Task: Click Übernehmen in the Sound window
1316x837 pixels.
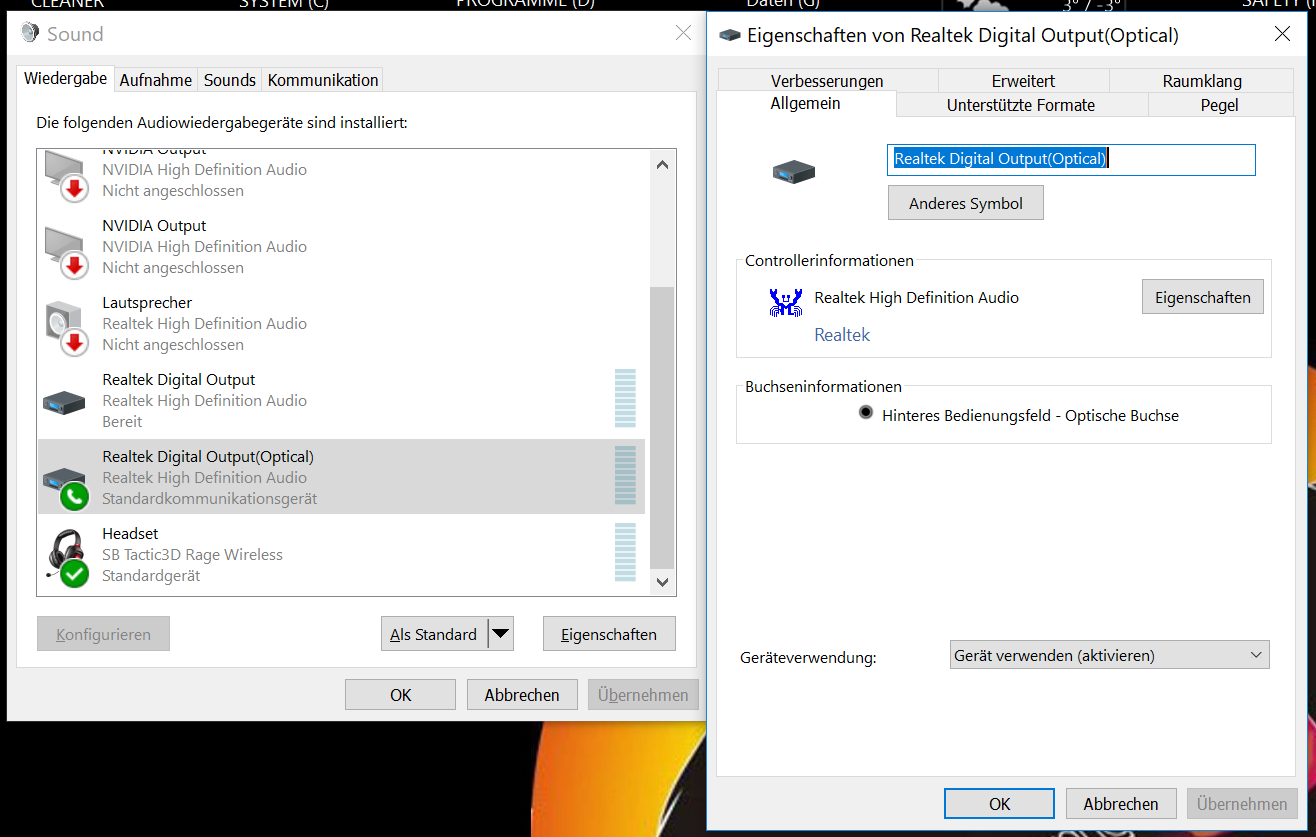Action: coord(643,695)
